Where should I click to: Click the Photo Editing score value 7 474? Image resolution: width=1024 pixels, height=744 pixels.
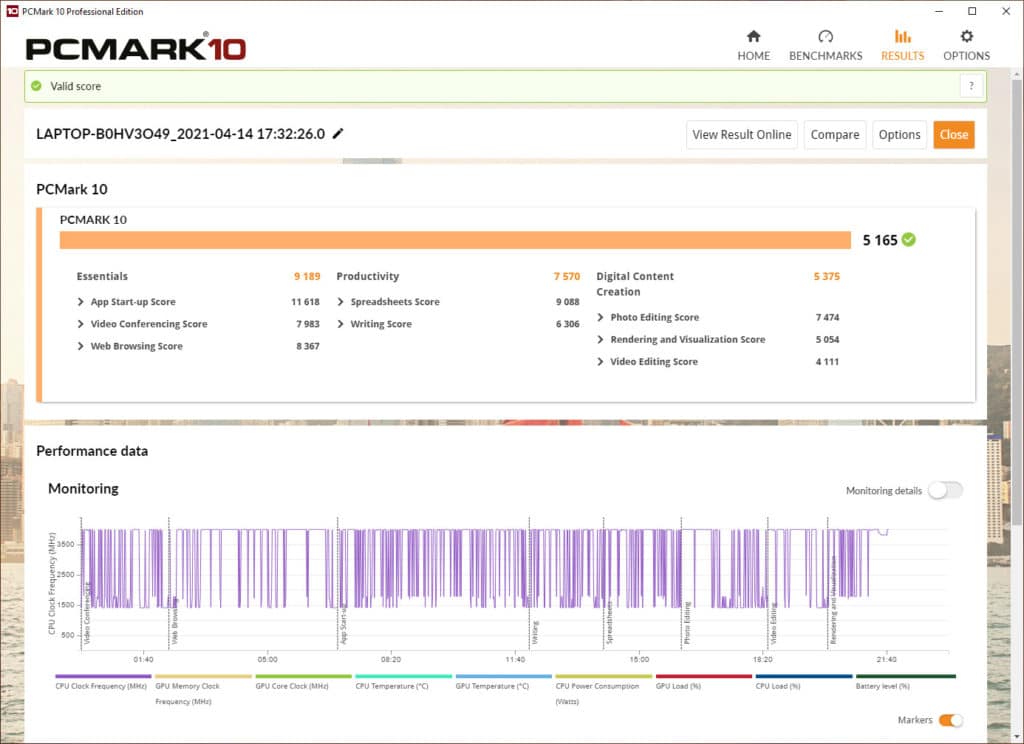point(827,317)
